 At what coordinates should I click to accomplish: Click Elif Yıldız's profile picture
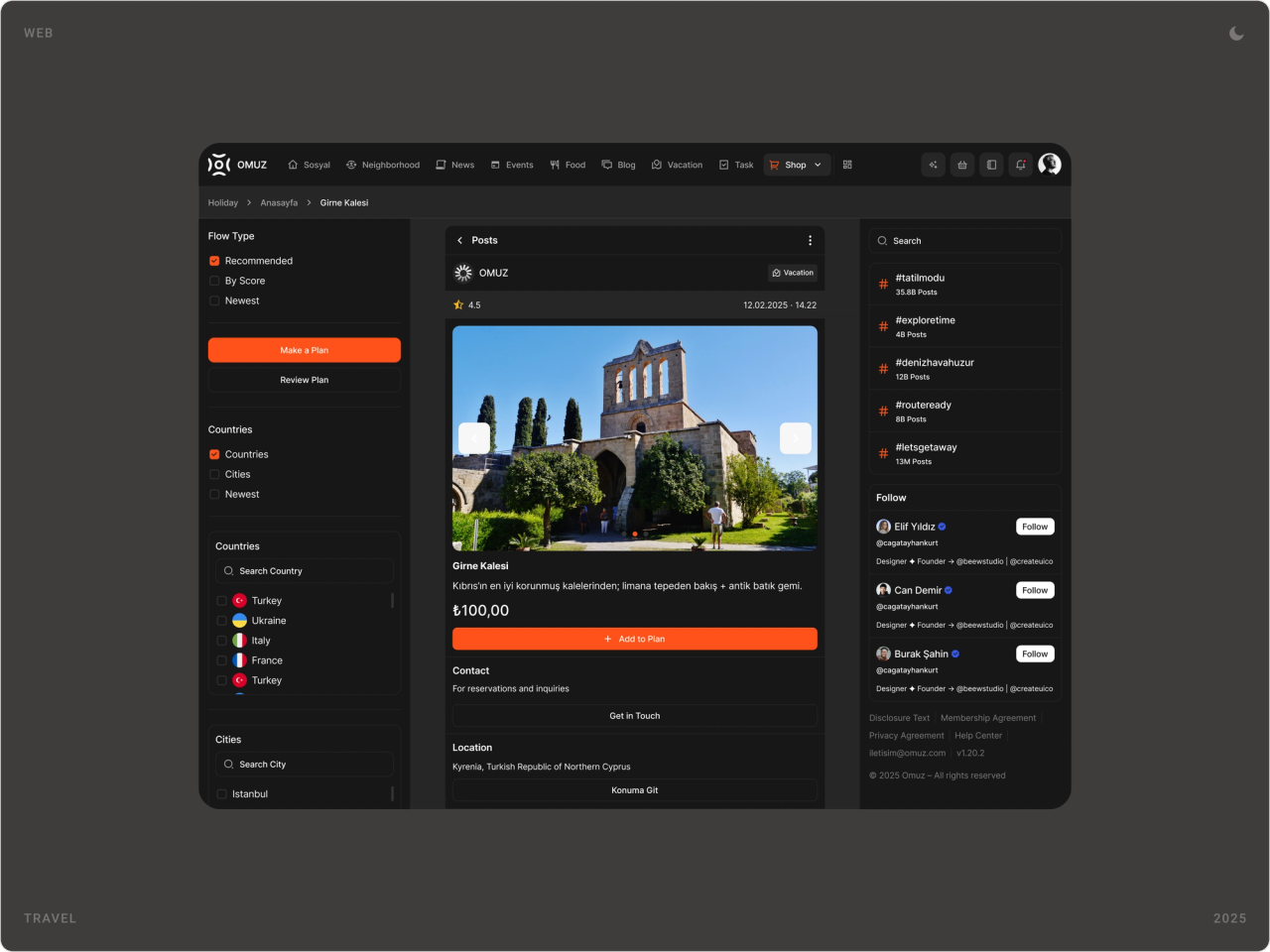pos(883,527)
